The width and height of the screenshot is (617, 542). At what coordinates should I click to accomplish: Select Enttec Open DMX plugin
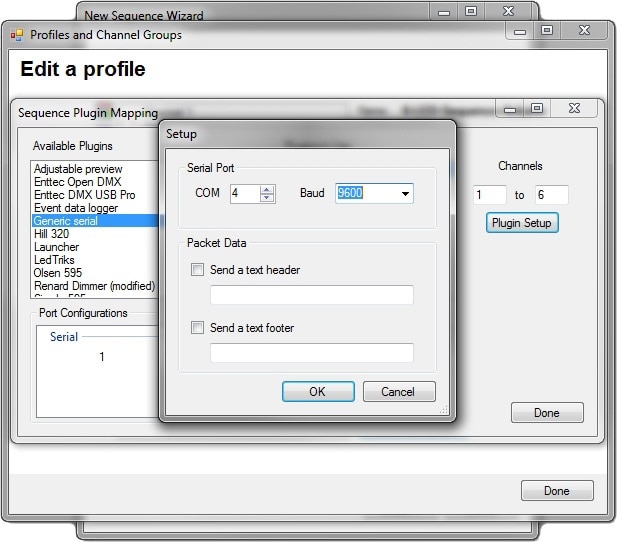click(94, 182)
